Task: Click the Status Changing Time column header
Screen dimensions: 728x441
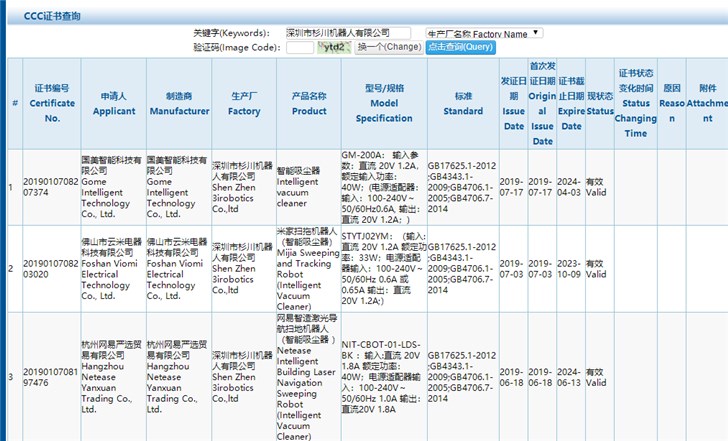Action: click(x=636, y=103)
